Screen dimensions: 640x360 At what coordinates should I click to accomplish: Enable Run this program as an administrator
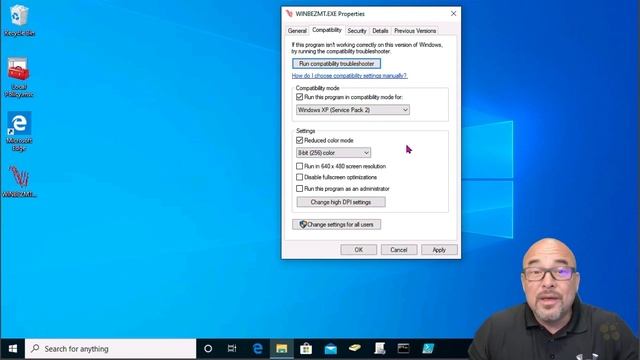[300, 189]
